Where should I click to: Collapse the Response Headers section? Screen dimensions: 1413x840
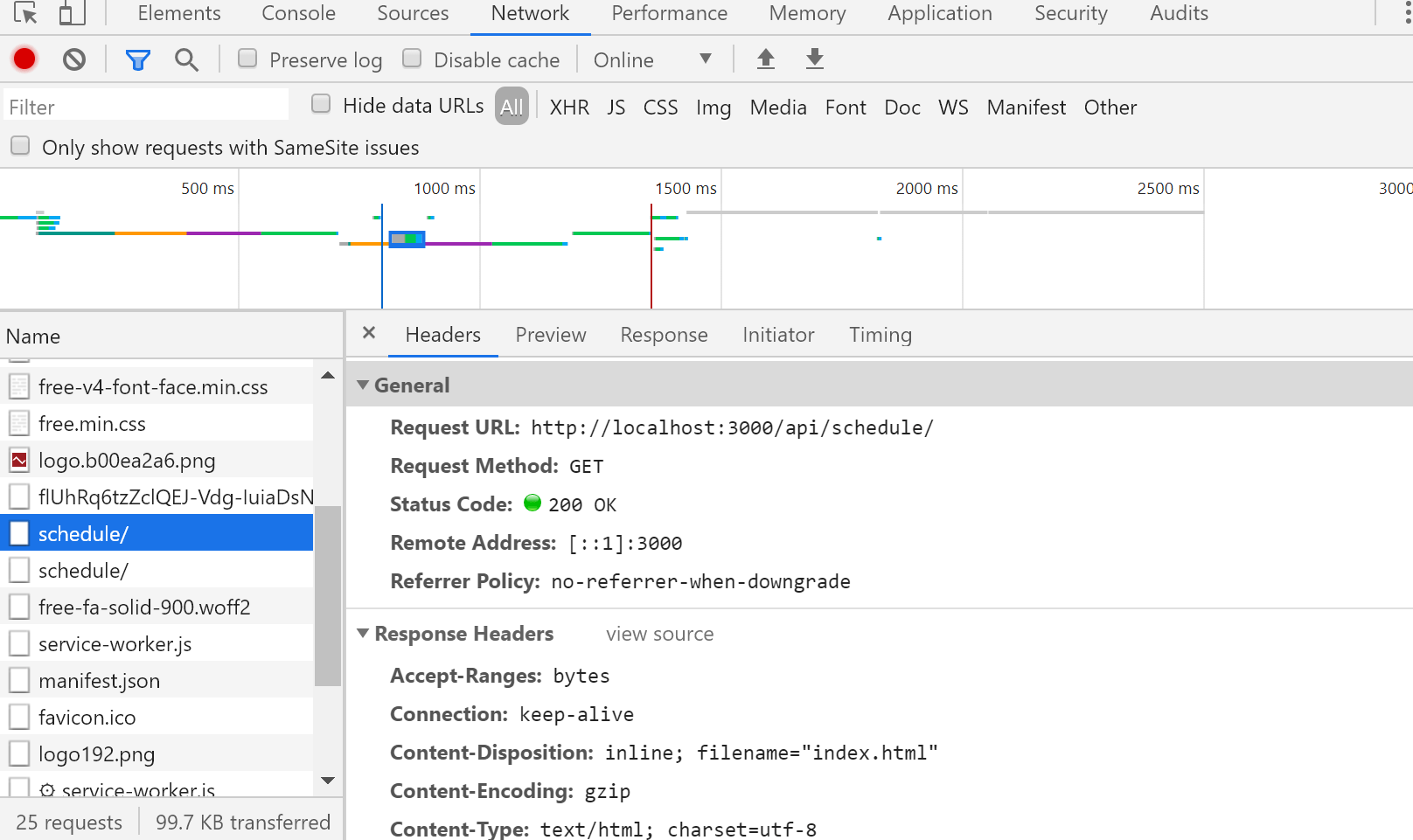click(x=363, y=633)
